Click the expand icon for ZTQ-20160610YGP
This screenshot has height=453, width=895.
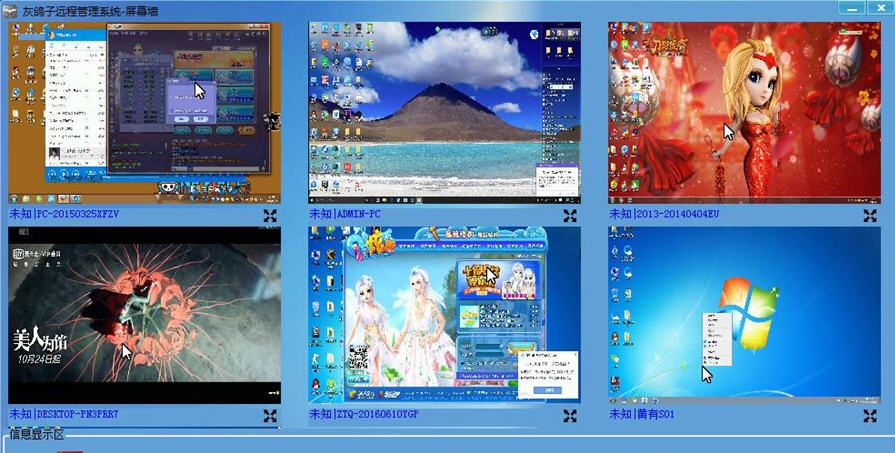570,415
